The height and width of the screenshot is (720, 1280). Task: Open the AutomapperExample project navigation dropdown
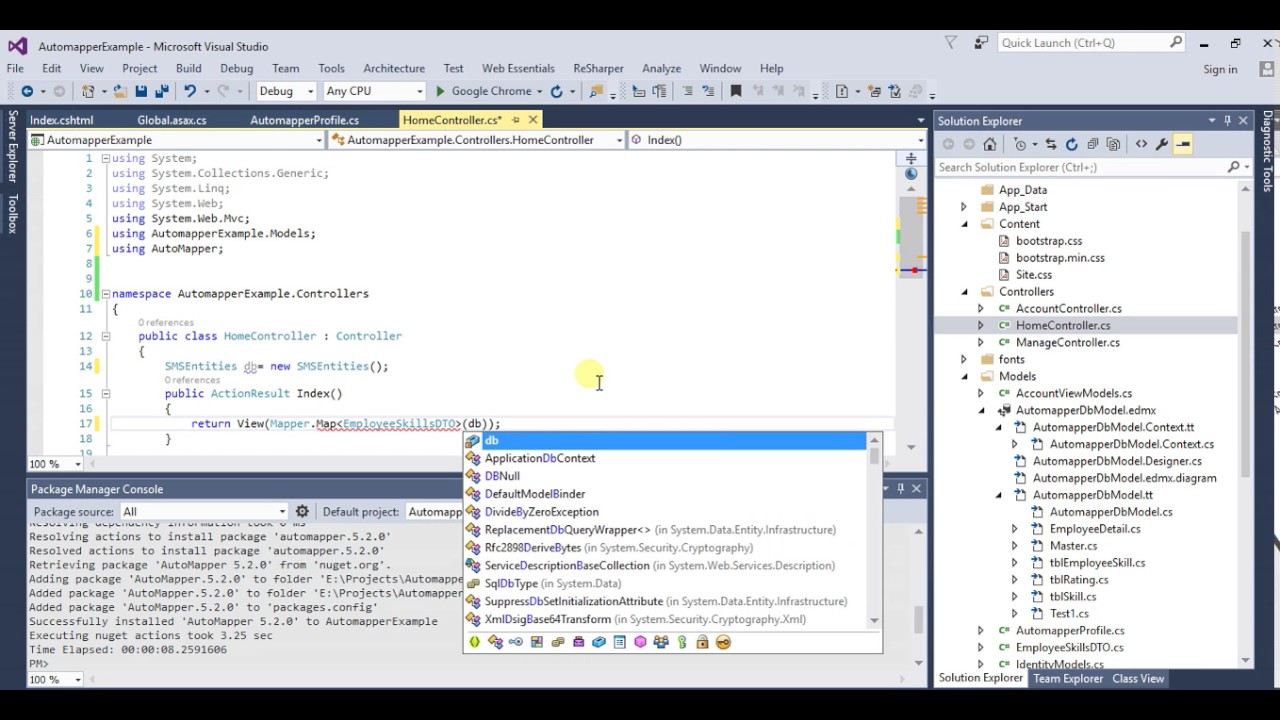pos(177,140)
